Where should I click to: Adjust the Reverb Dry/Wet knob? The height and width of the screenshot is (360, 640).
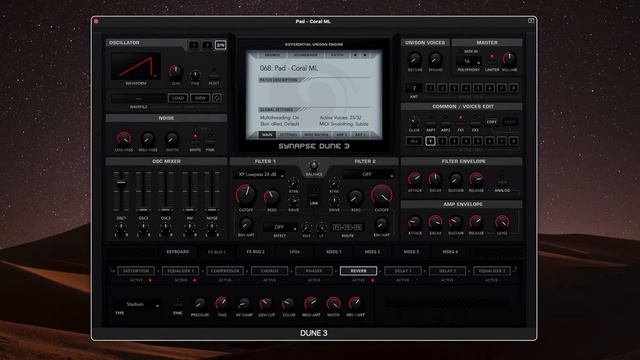355,303
